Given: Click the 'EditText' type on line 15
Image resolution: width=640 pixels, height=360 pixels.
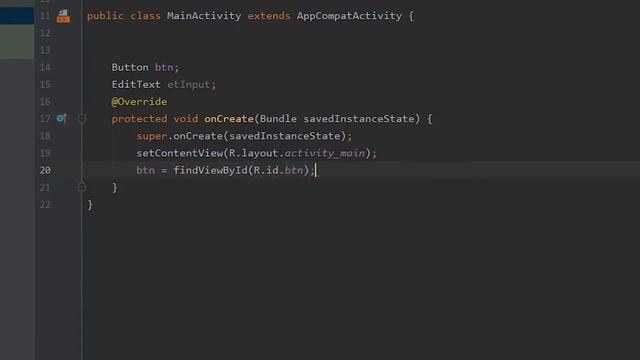Looking at the screenshot, I should coord(136,84).
